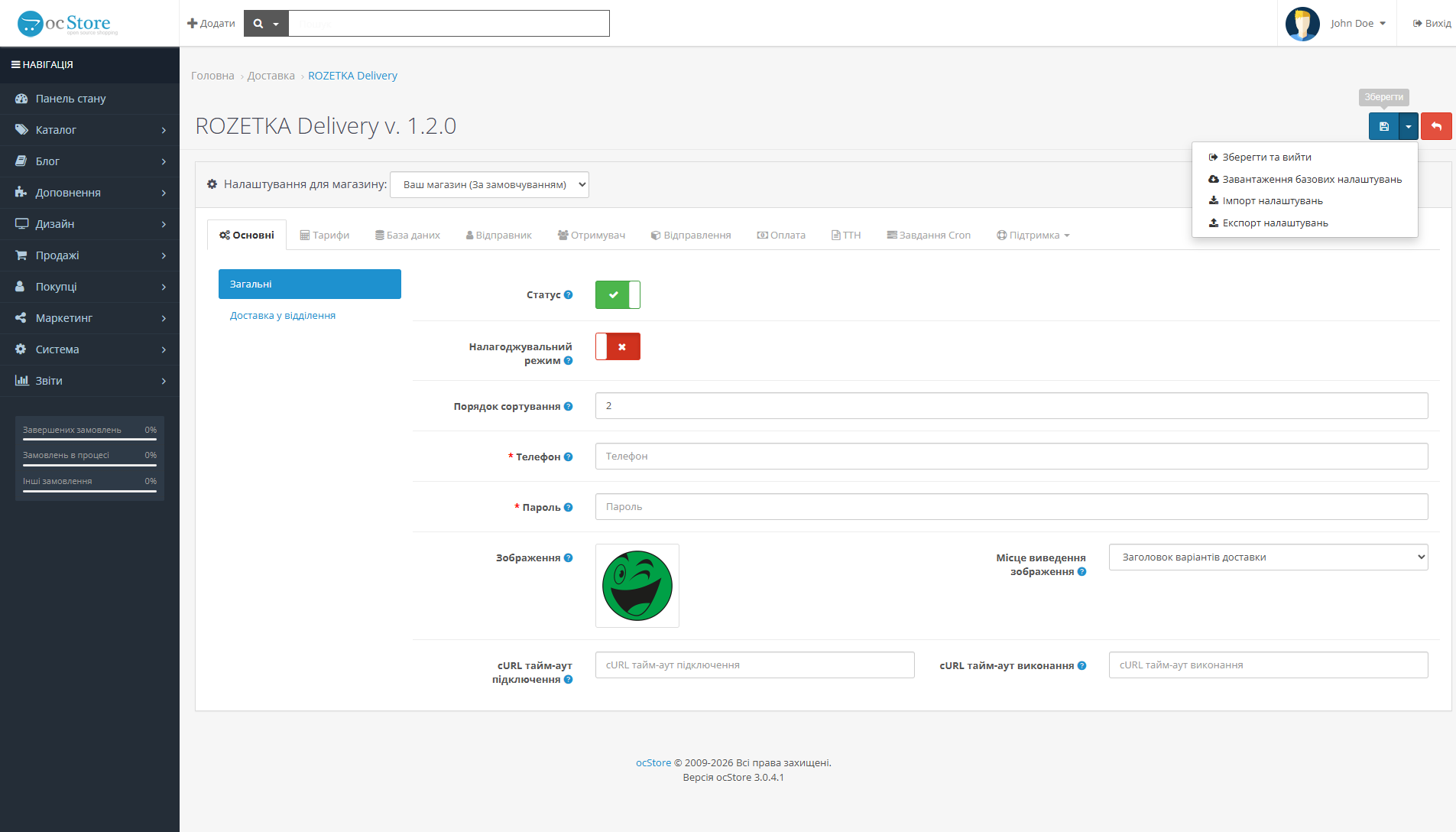Click the Пароль help question icon
1456x832 pixels.
pyautogui.click(x=568, y=507)
